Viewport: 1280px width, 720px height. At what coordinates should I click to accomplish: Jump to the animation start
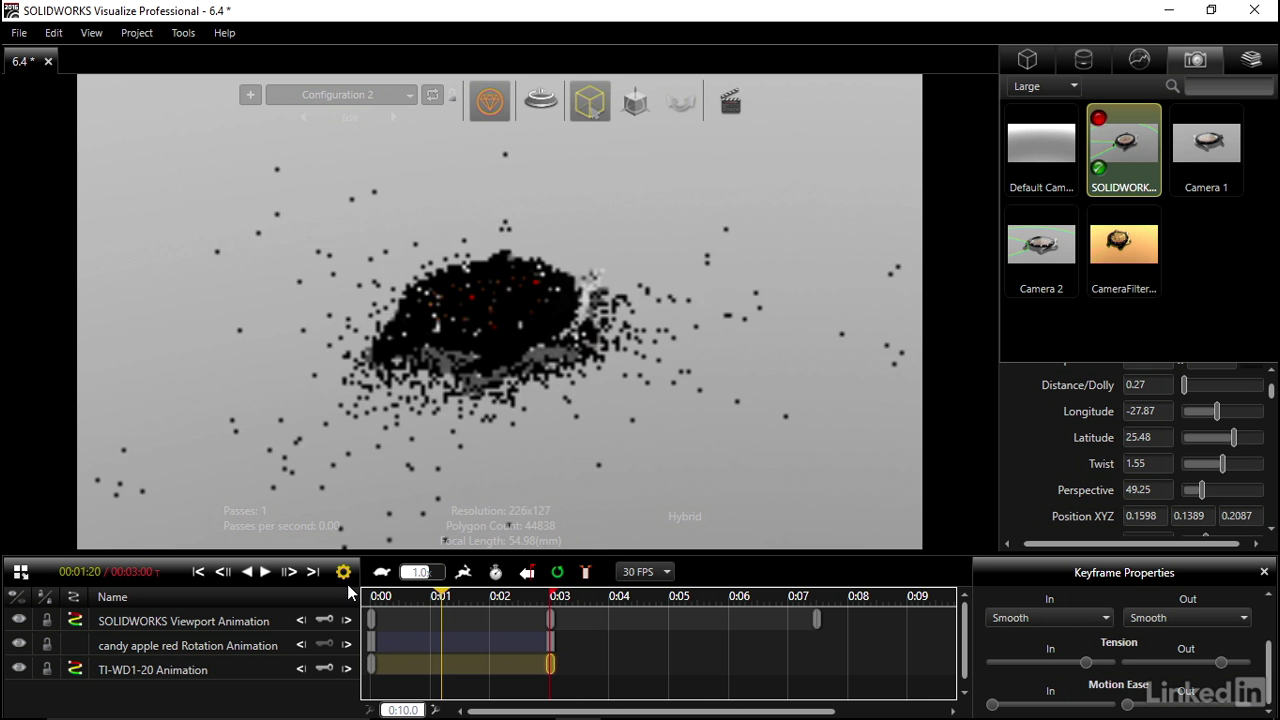[198, 572]
